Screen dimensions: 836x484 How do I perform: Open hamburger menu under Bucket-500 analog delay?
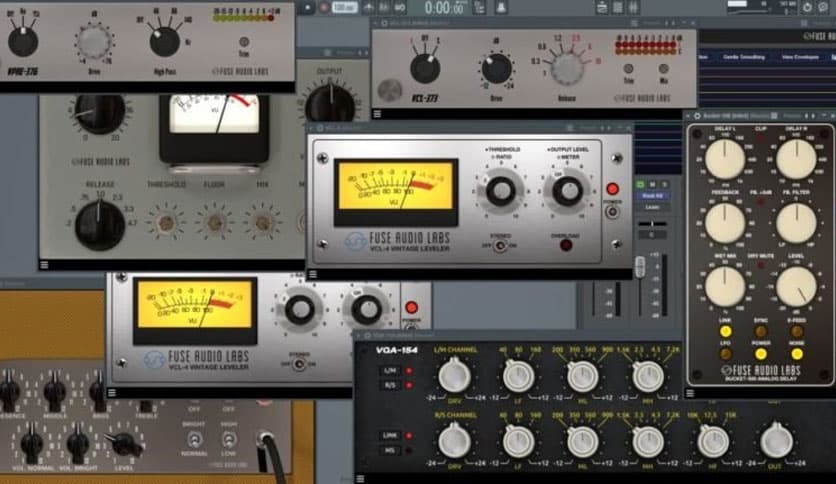(690, 393)
